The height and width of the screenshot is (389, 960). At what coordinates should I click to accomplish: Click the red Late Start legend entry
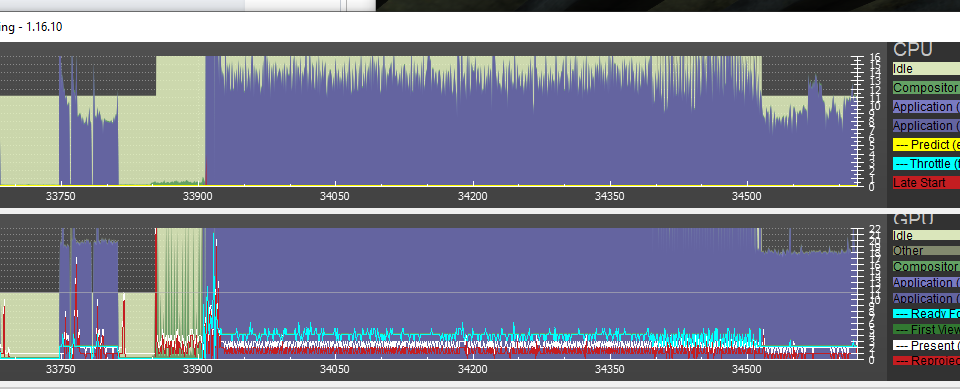pyautogui.click(x=926, y=183)
